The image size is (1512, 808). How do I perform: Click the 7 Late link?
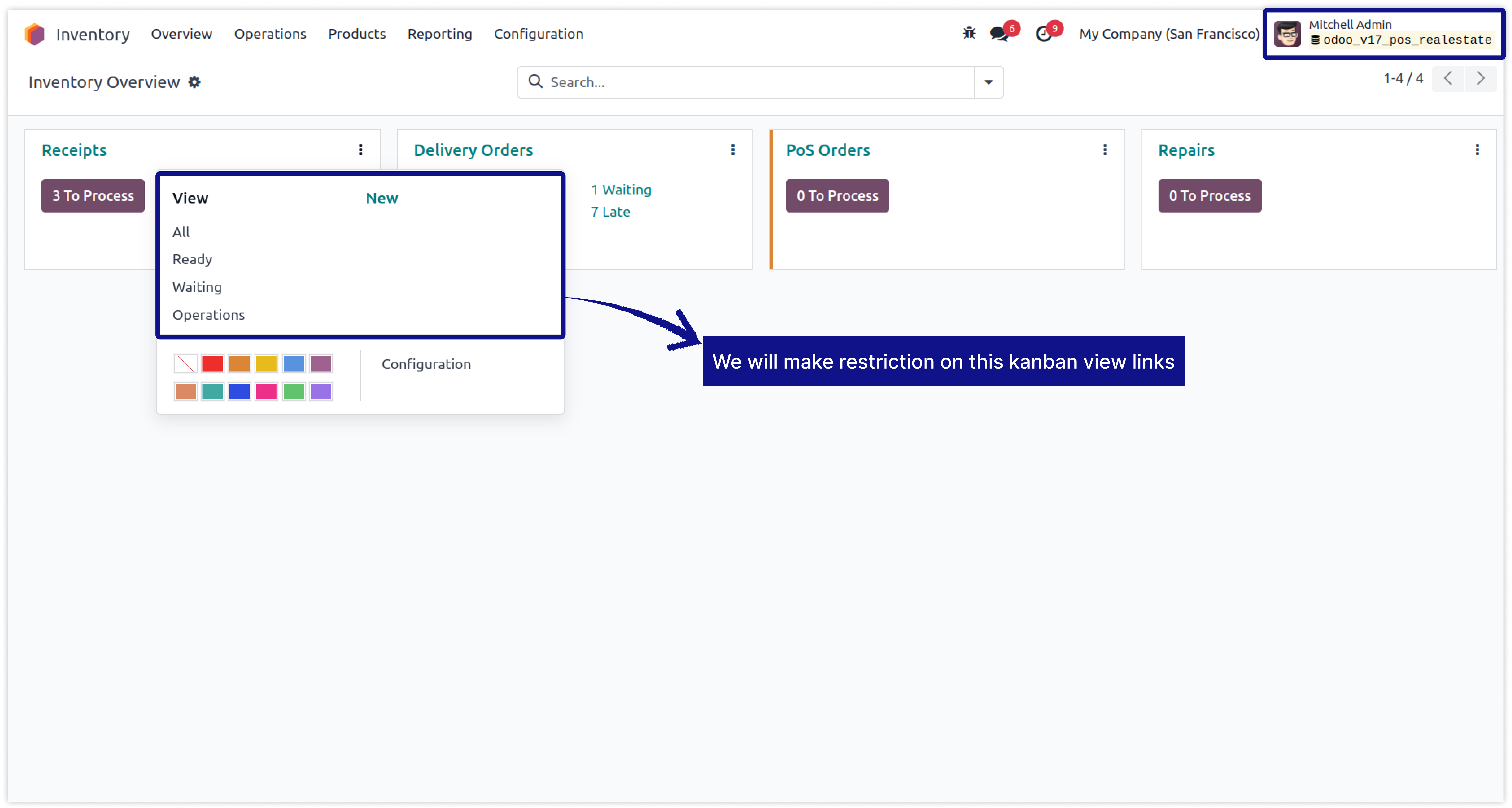click(610, 212)
